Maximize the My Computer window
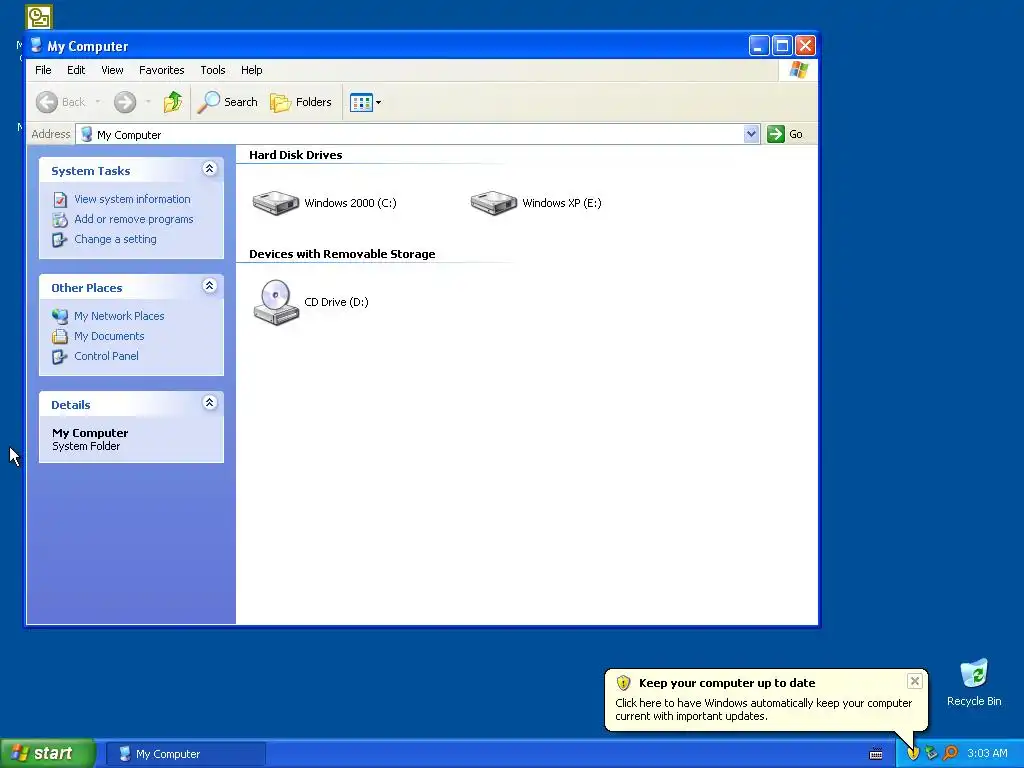This screenshot has width=1024, height=768. (782, 46)
